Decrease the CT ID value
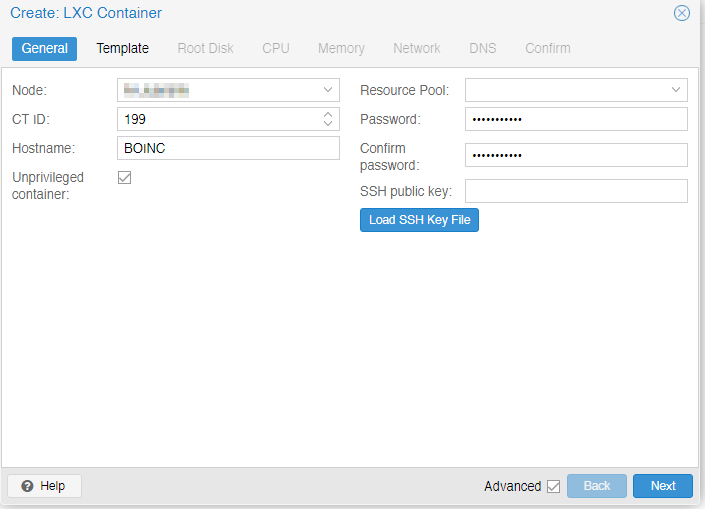The width and height of the screenshot is (705, 509). [328, 124]
